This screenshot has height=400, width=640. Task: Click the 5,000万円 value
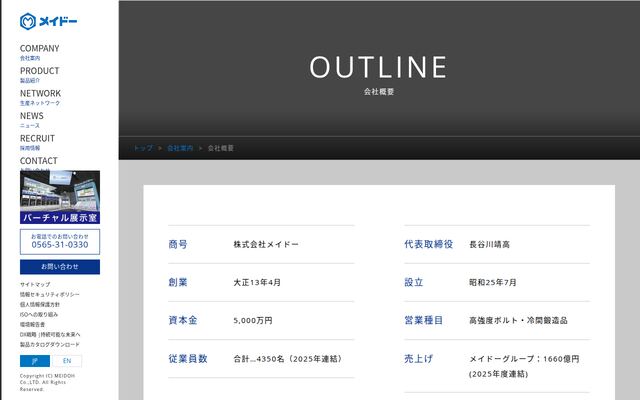point(253,321)
